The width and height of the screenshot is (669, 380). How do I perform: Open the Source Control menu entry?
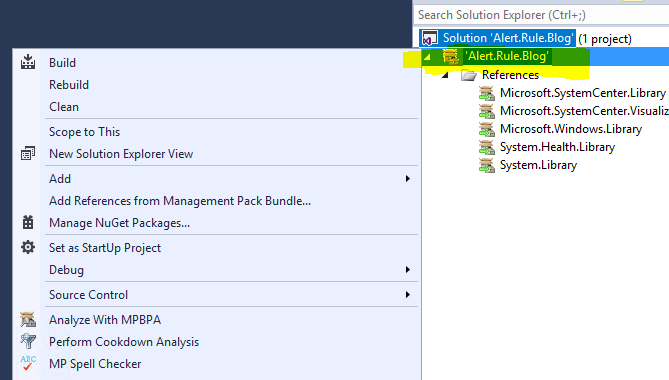(88, 295)
